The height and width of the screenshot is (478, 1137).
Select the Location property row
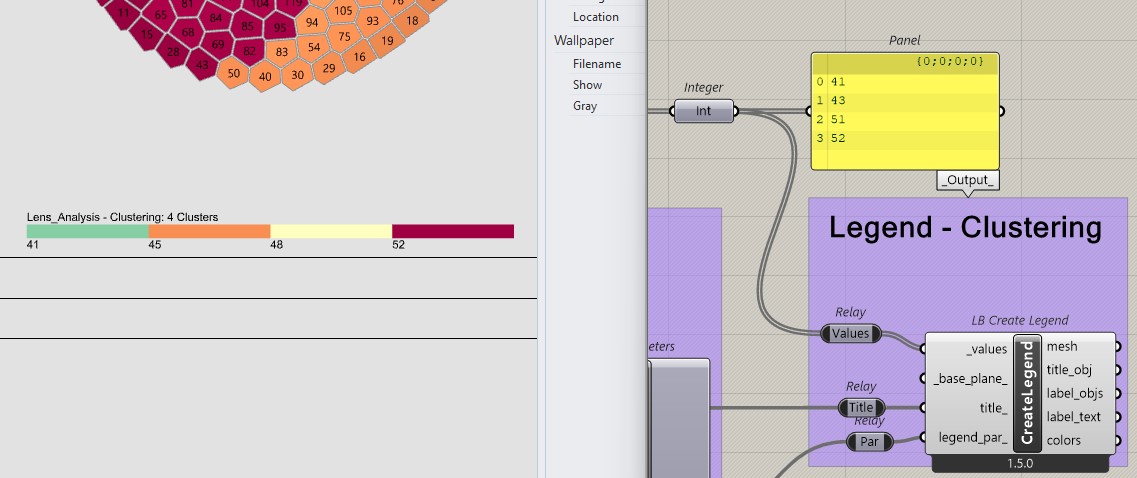point(596,17)
